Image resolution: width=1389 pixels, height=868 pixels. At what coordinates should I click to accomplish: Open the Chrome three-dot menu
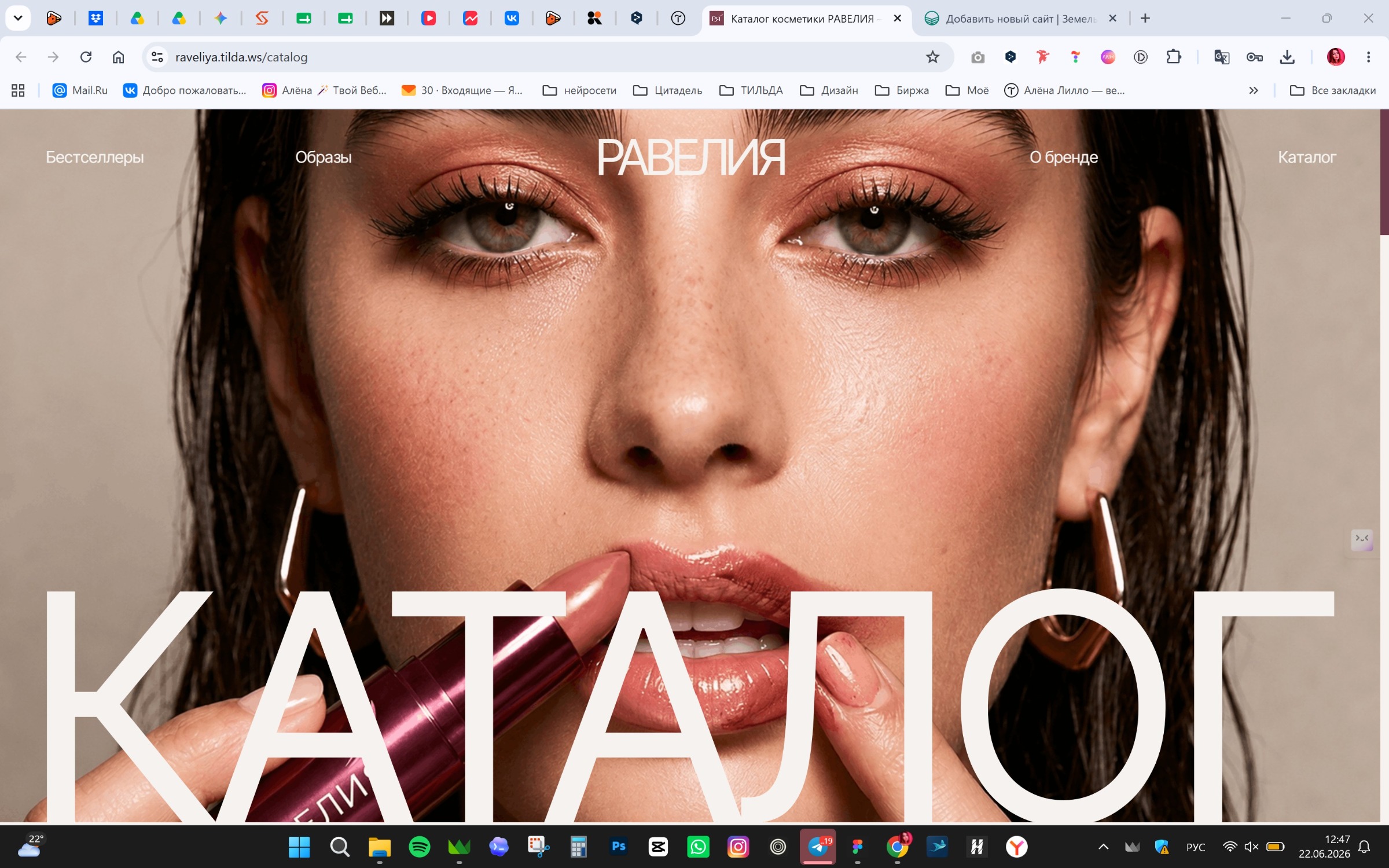click(x=1368, y=57)
